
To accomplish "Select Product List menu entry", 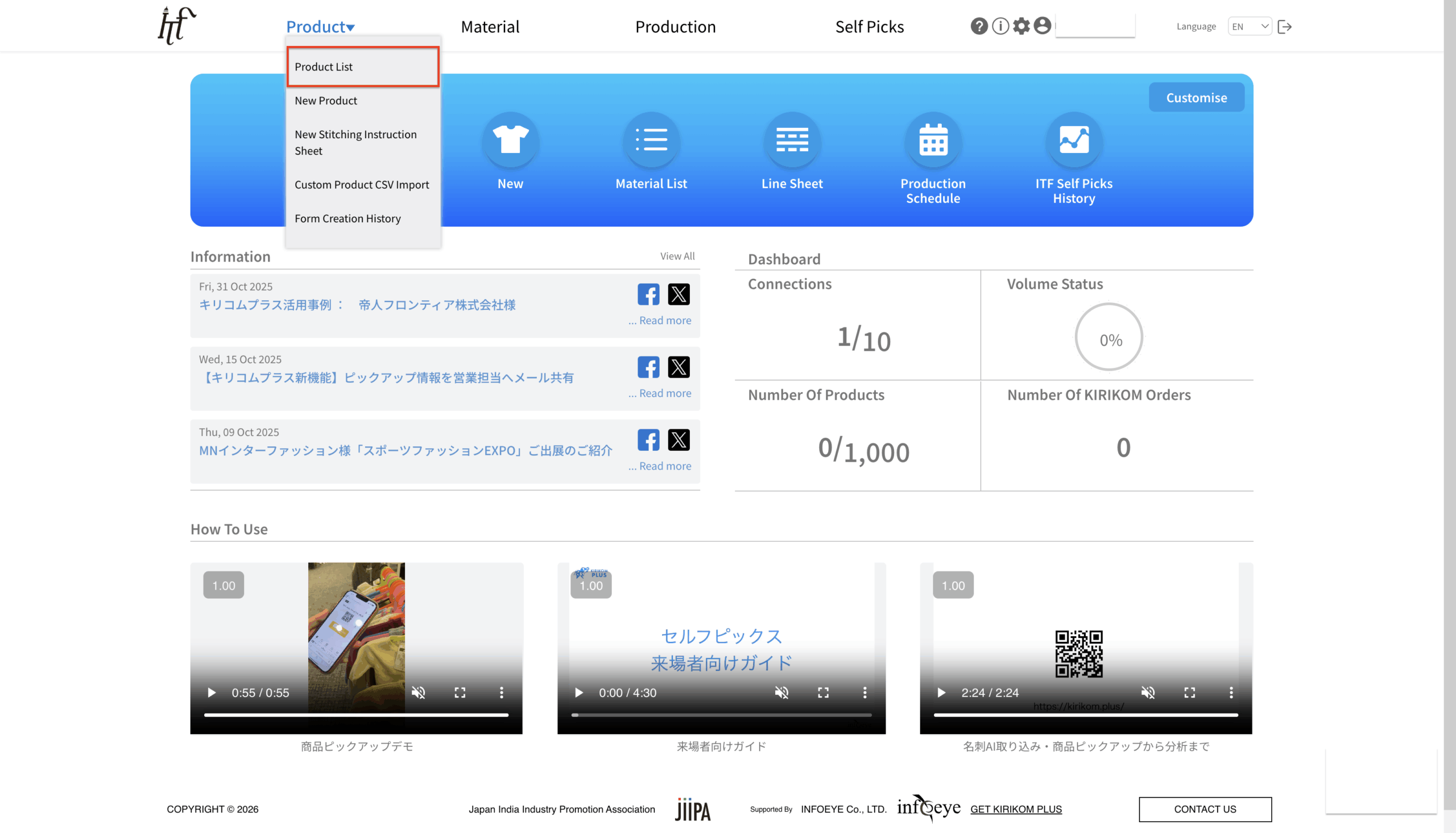I will [324, 67].
